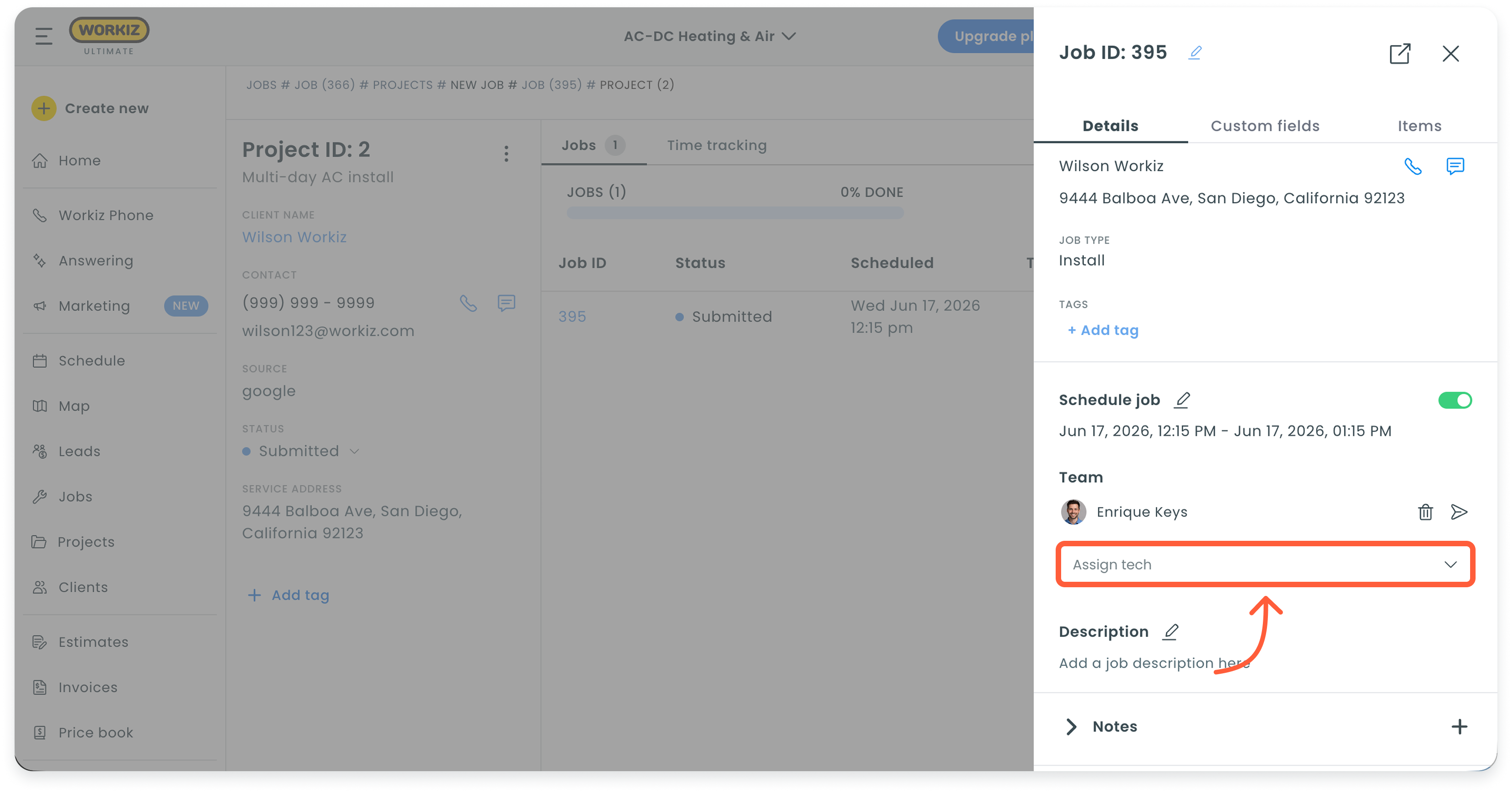
Task: Open the Assign tech dropdown
Action: pyautogui.click(x=1265, y=564)
